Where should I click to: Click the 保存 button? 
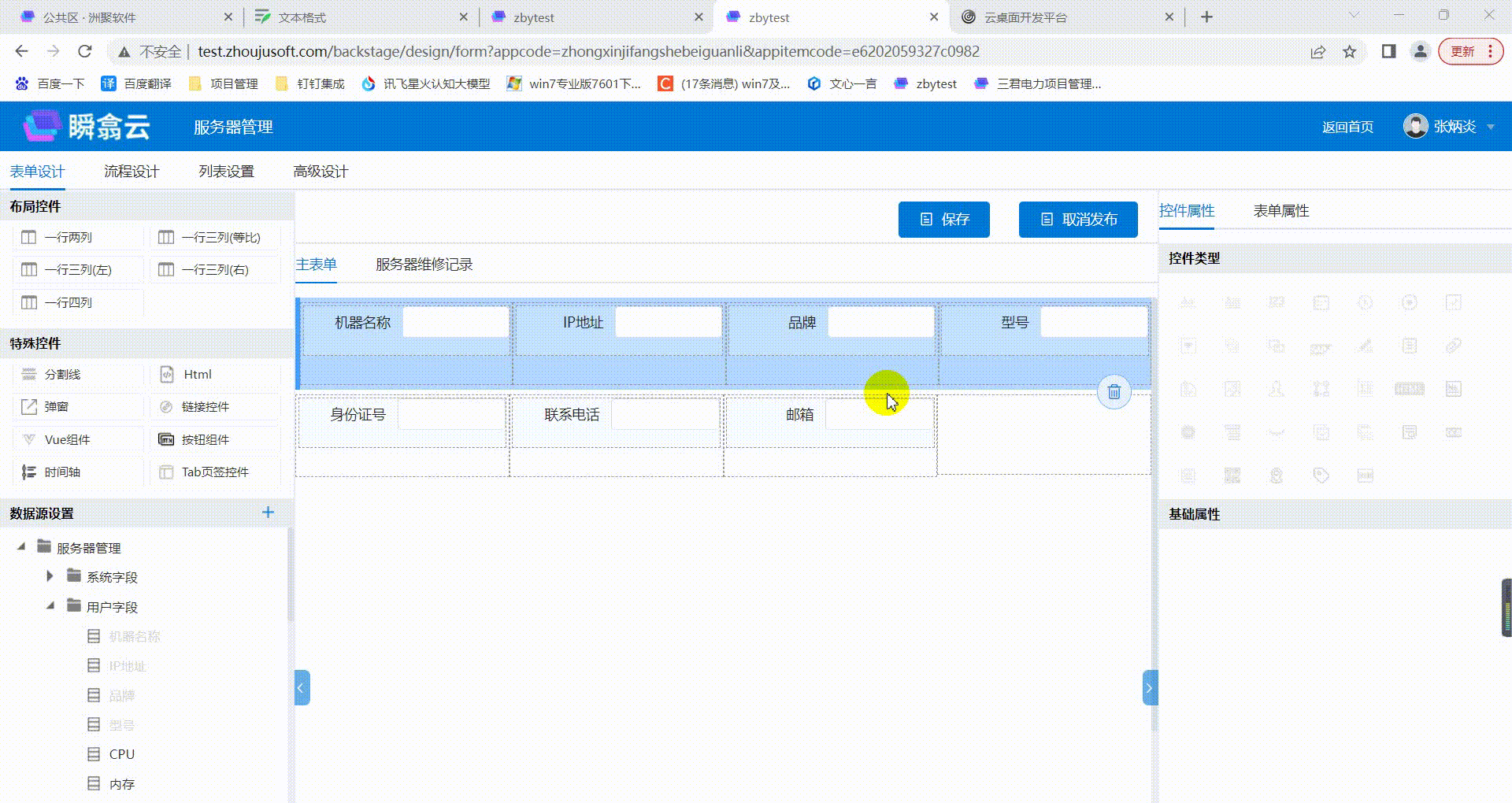pos(943,220)
